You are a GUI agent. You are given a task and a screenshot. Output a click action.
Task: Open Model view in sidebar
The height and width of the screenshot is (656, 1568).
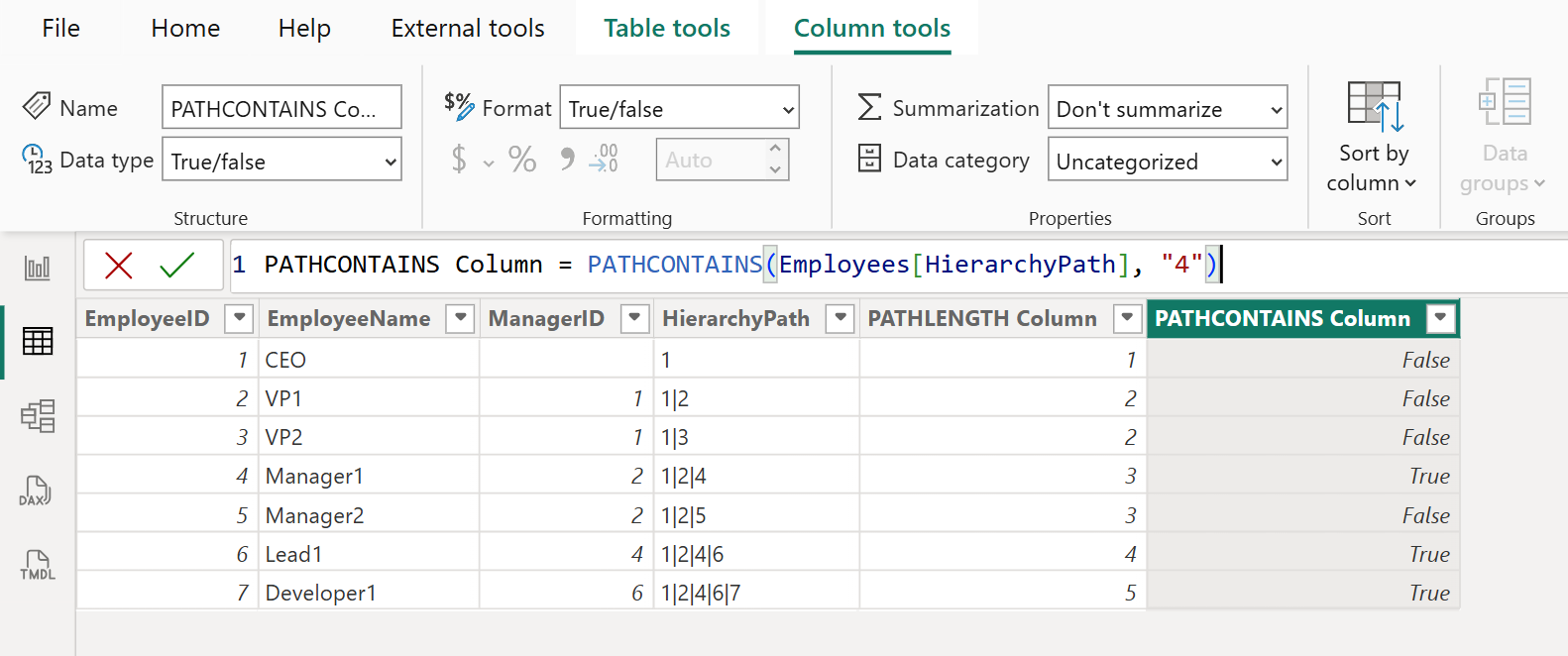coord(37,416)
